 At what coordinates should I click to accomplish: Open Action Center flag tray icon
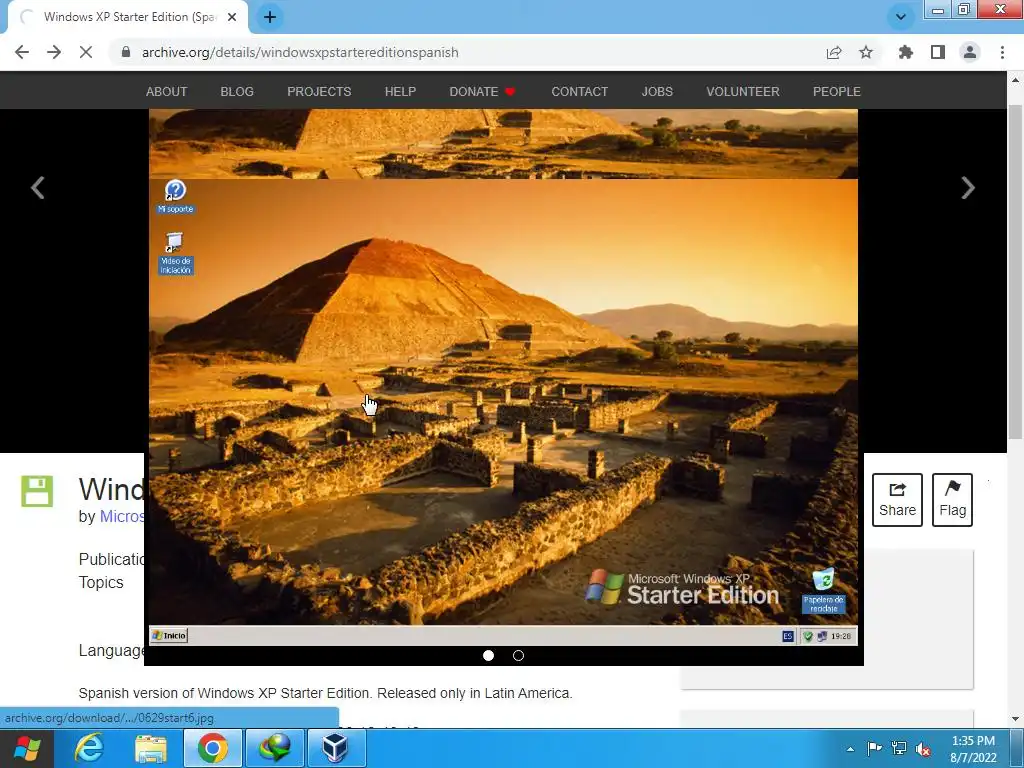[x=874, y=749]
